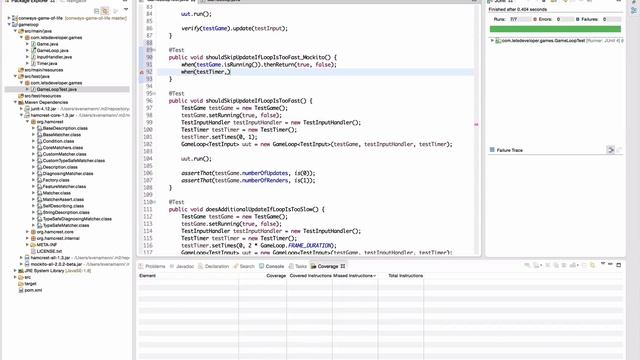Toggle Link with Editor in Package Explorer
The height and width of the screenshot is (360, 640).
(105, 11)
